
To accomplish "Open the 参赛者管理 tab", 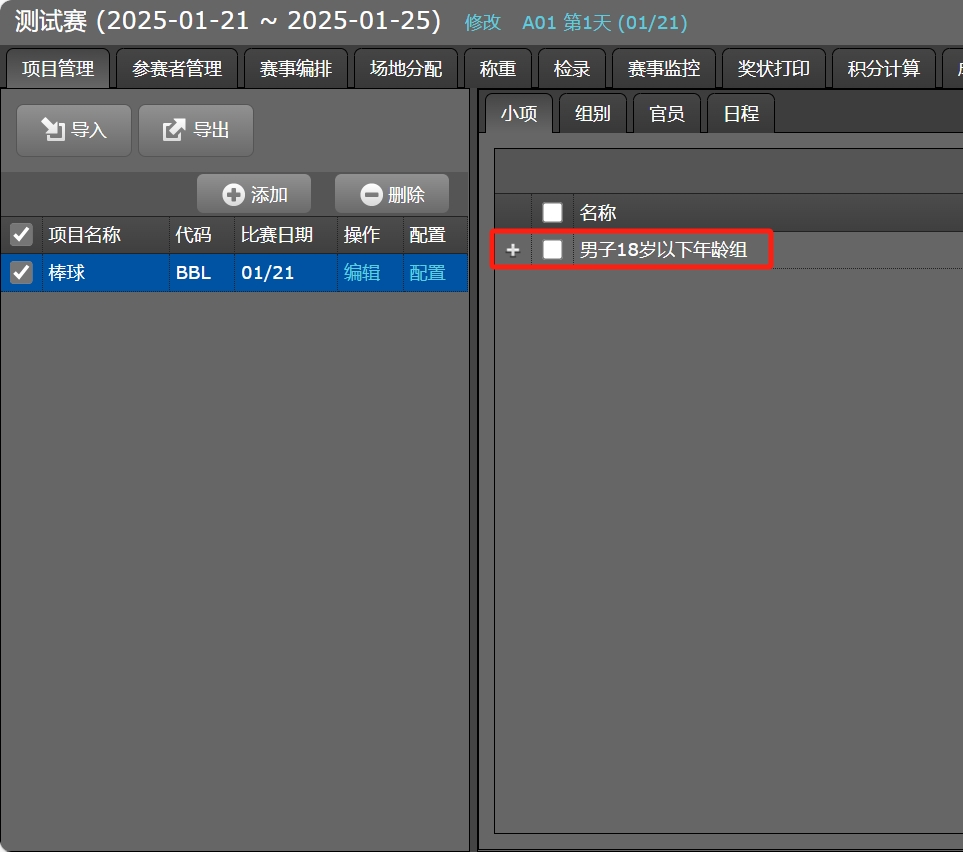I will (x=177, y=69).
